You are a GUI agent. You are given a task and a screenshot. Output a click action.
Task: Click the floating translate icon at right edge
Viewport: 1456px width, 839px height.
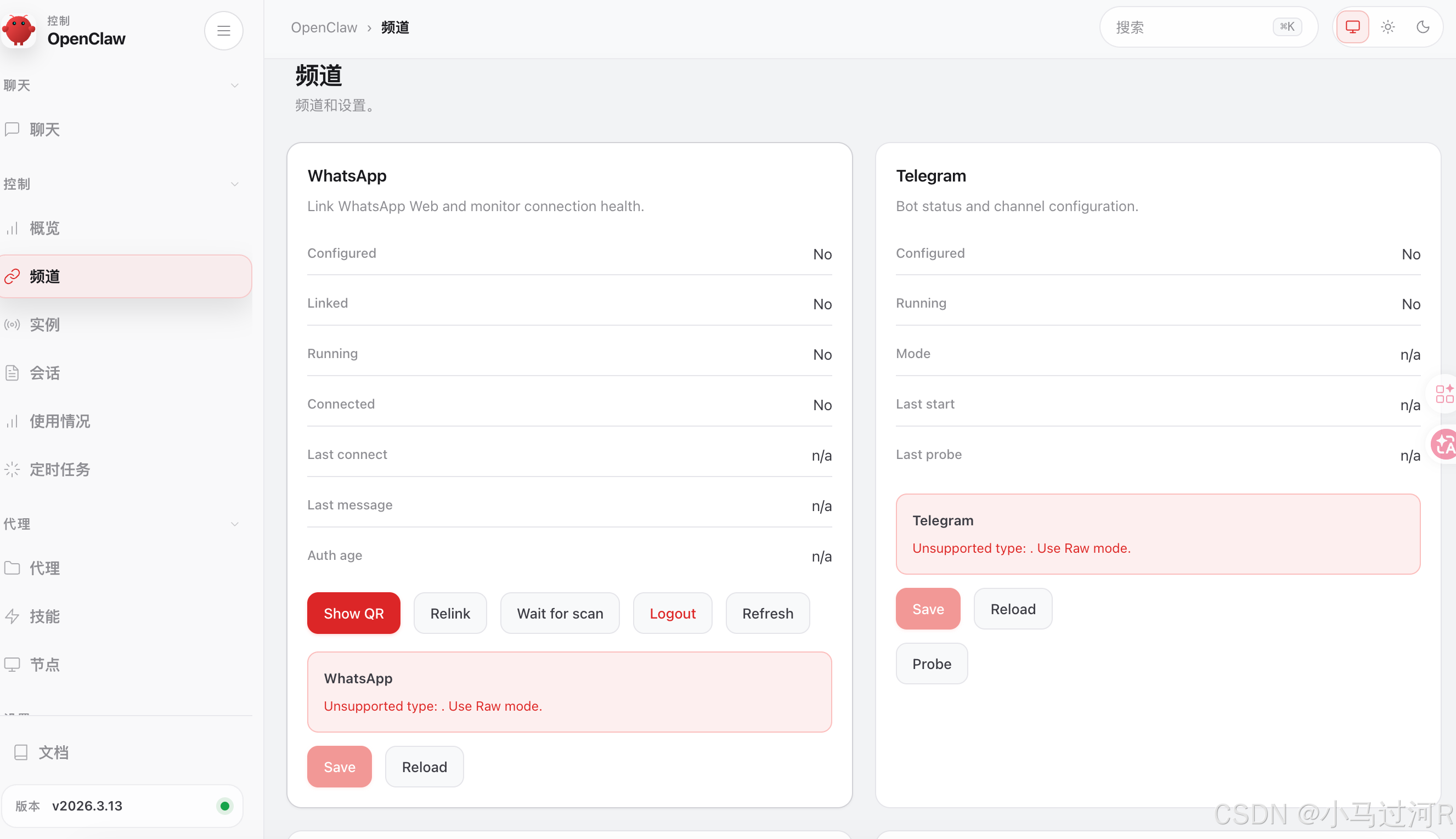pos(1445,444)
